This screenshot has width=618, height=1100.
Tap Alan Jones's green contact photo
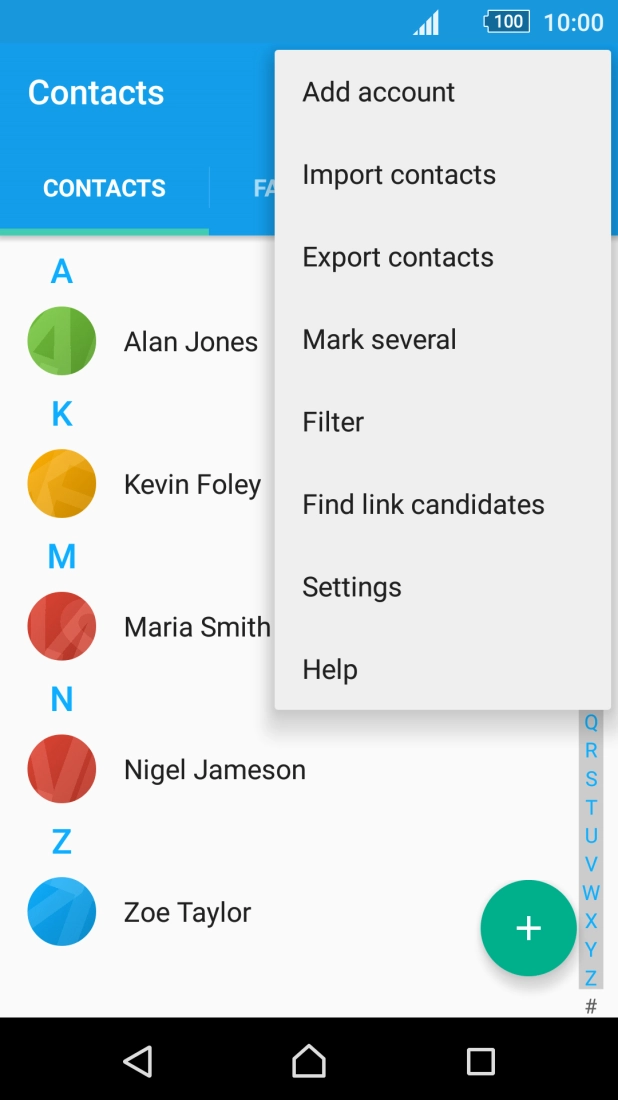click(62, 341)
